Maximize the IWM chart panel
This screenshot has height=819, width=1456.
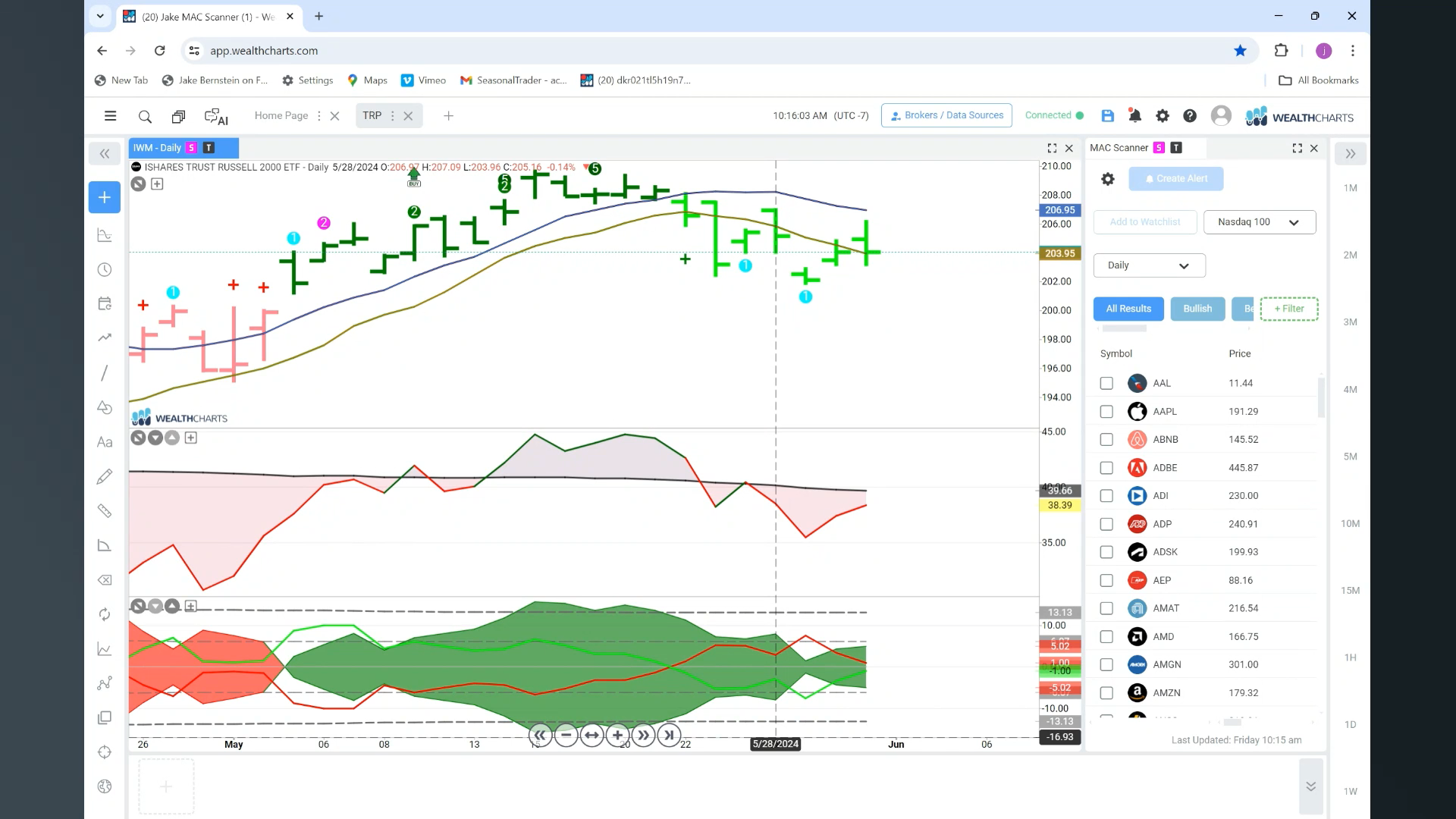click(1052, 148)
